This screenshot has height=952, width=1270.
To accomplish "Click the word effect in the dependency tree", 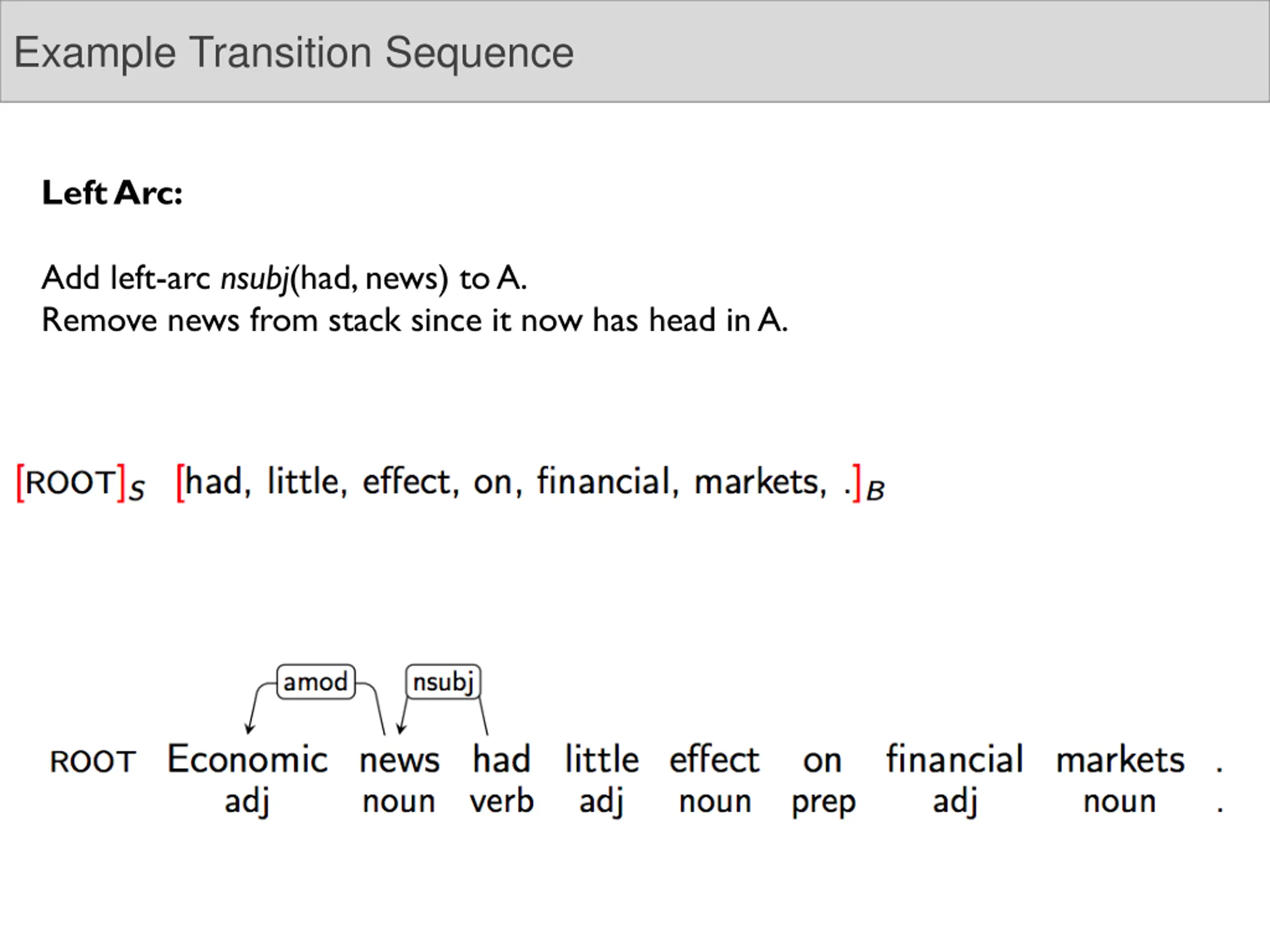I will coord(715,759).
